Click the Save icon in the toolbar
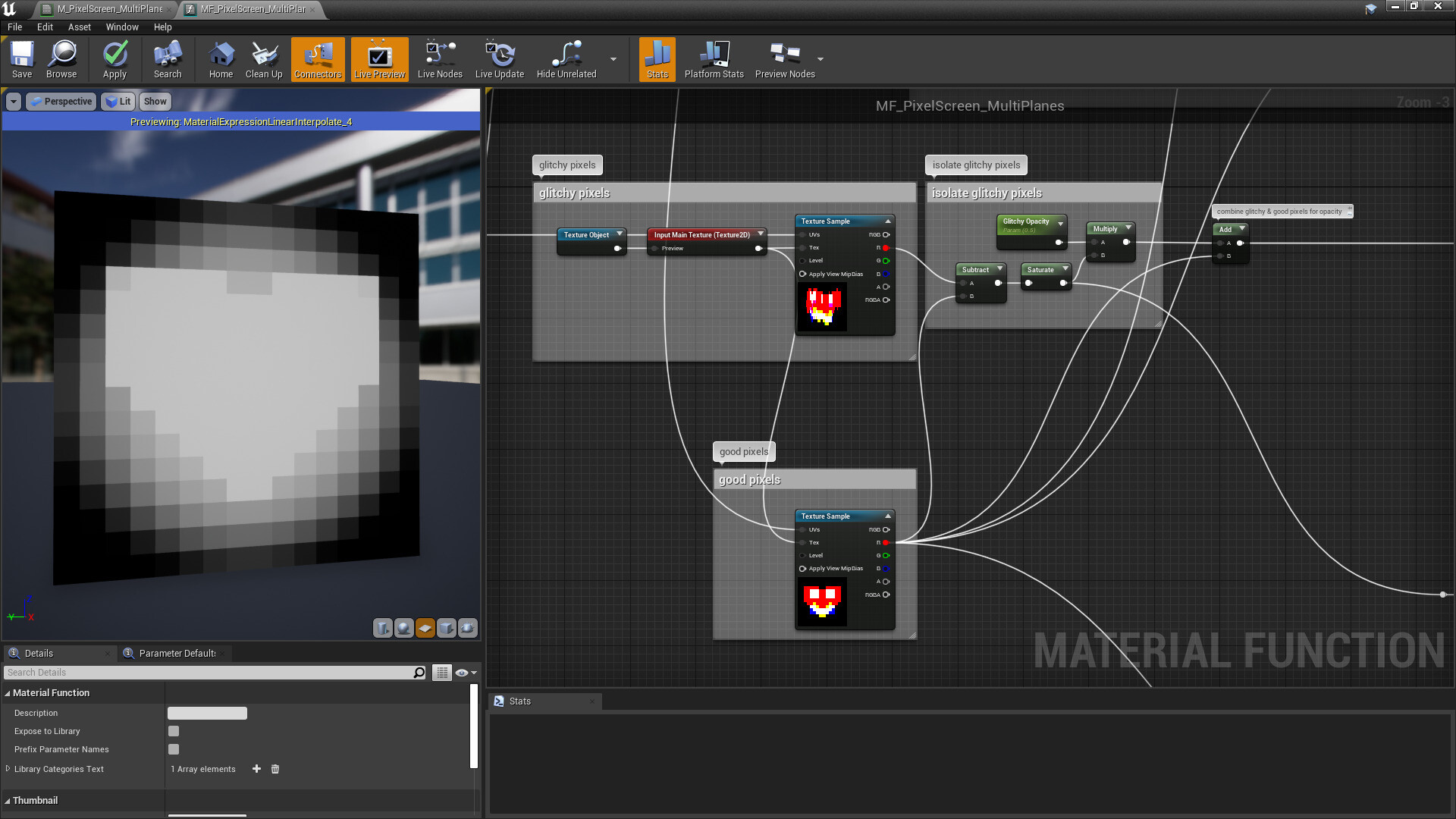Screen dimensions: 1456x819 [22, 59]
